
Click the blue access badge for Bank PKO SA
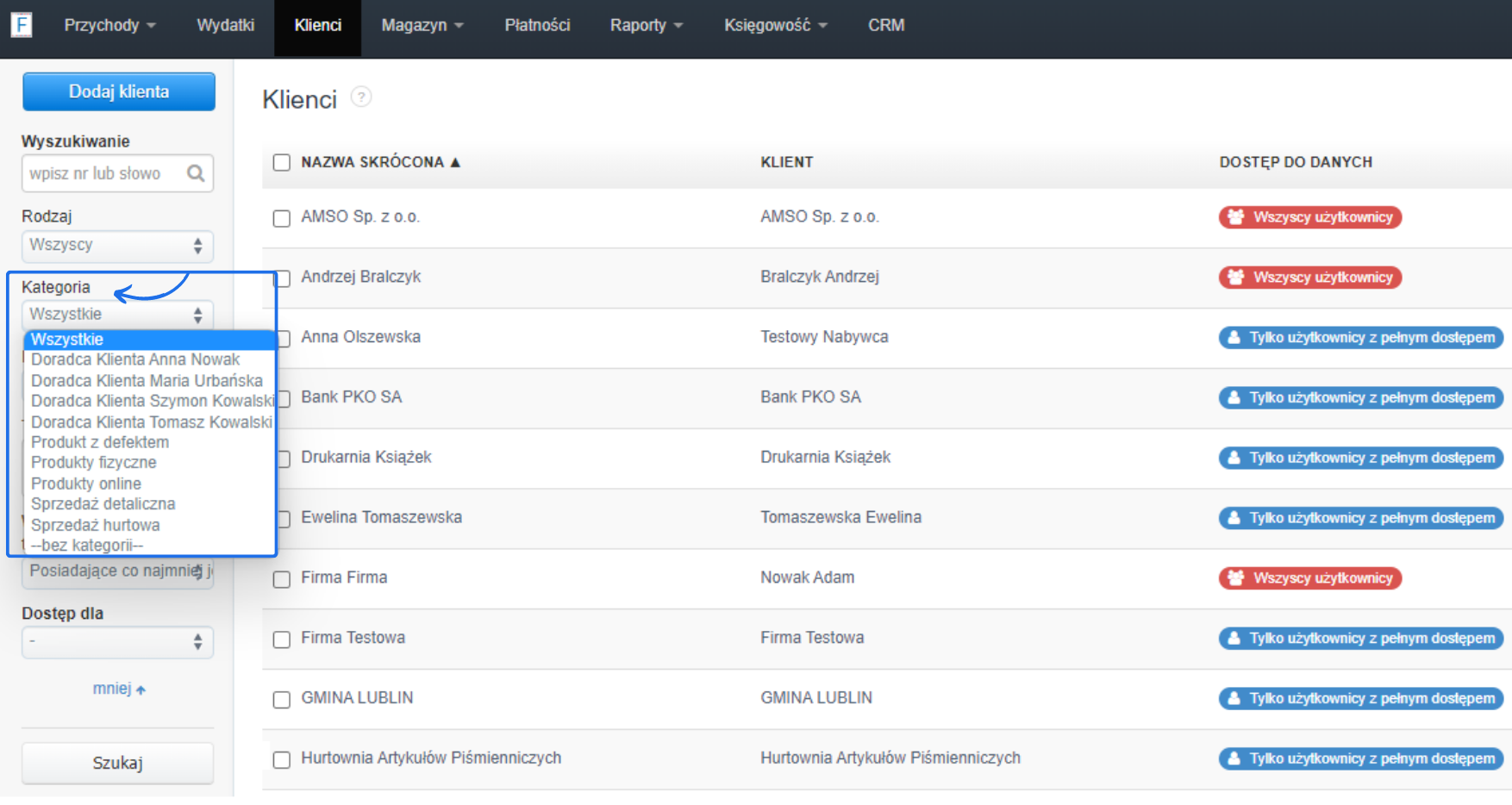(1360, 397)
